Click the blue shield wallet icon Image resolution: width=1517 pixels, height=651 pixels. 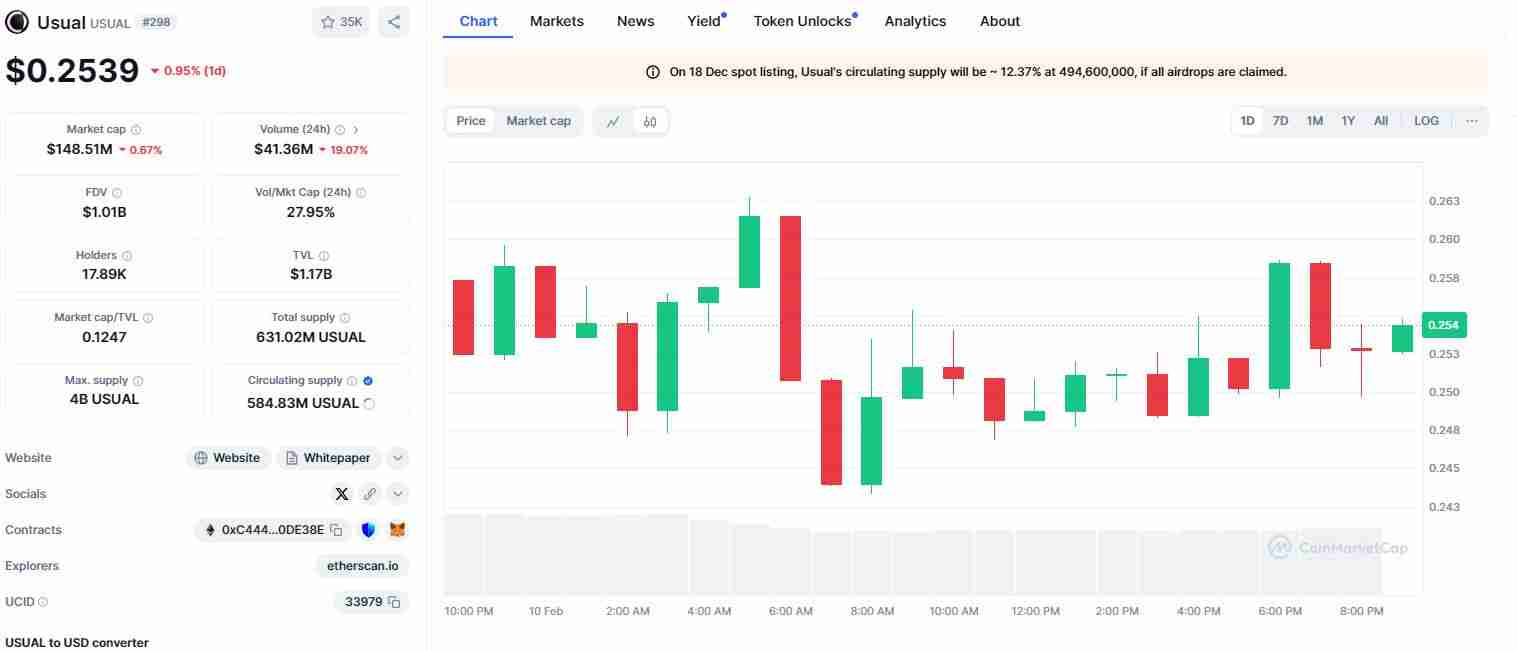368,530
